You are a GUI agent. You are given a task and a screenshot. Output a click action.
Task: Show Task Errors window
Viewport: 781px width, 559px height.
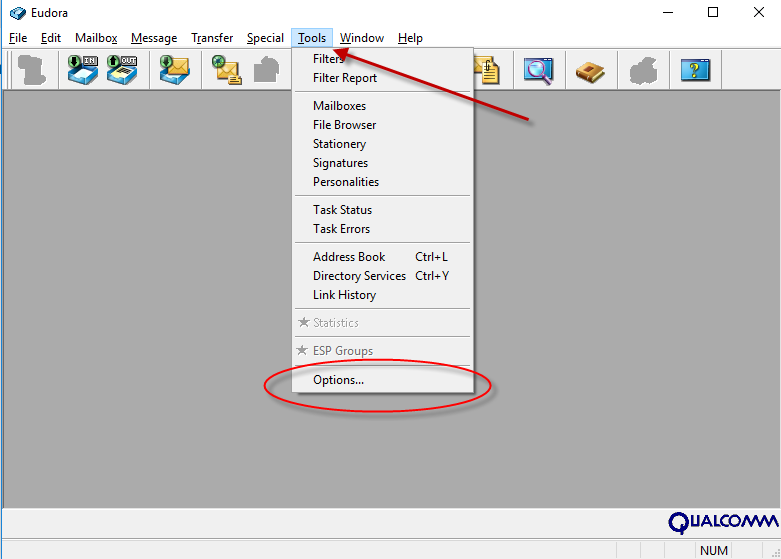pyautogui.click(x=383, y=229)
